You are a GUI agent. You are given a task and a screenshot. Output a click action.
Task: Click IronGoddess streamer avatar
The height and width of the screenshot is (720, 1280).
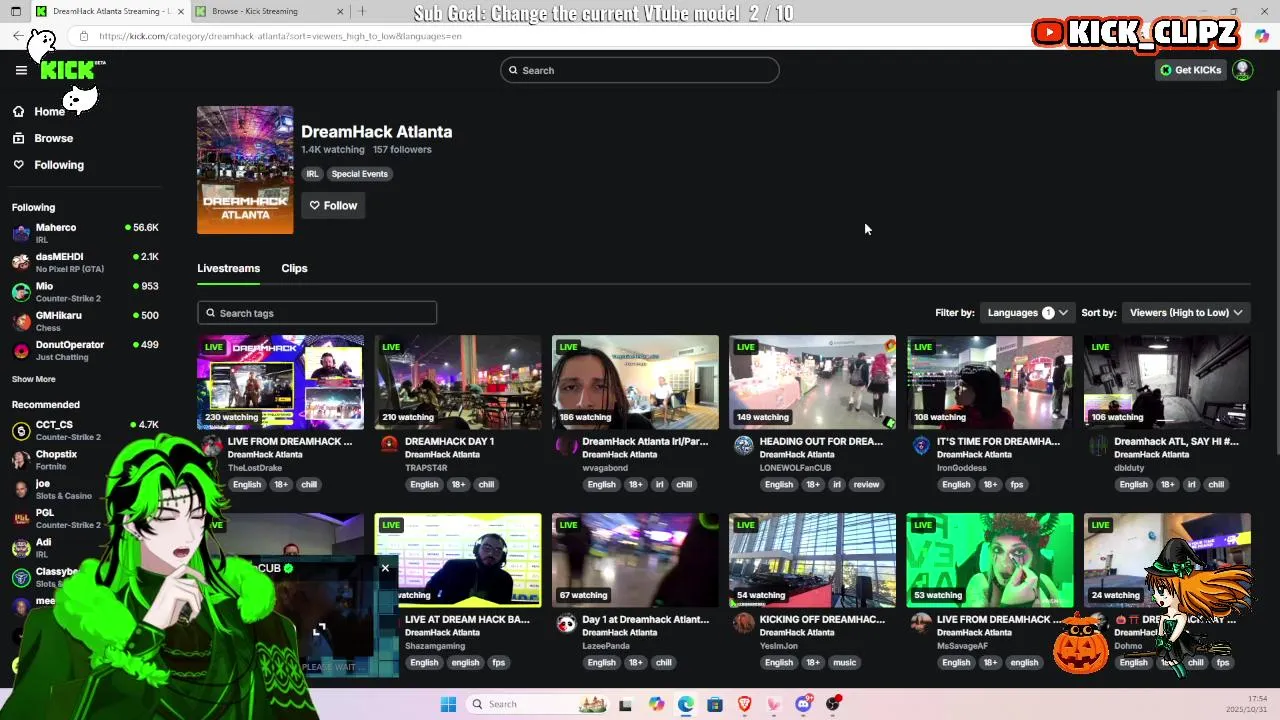click(921, 445)
